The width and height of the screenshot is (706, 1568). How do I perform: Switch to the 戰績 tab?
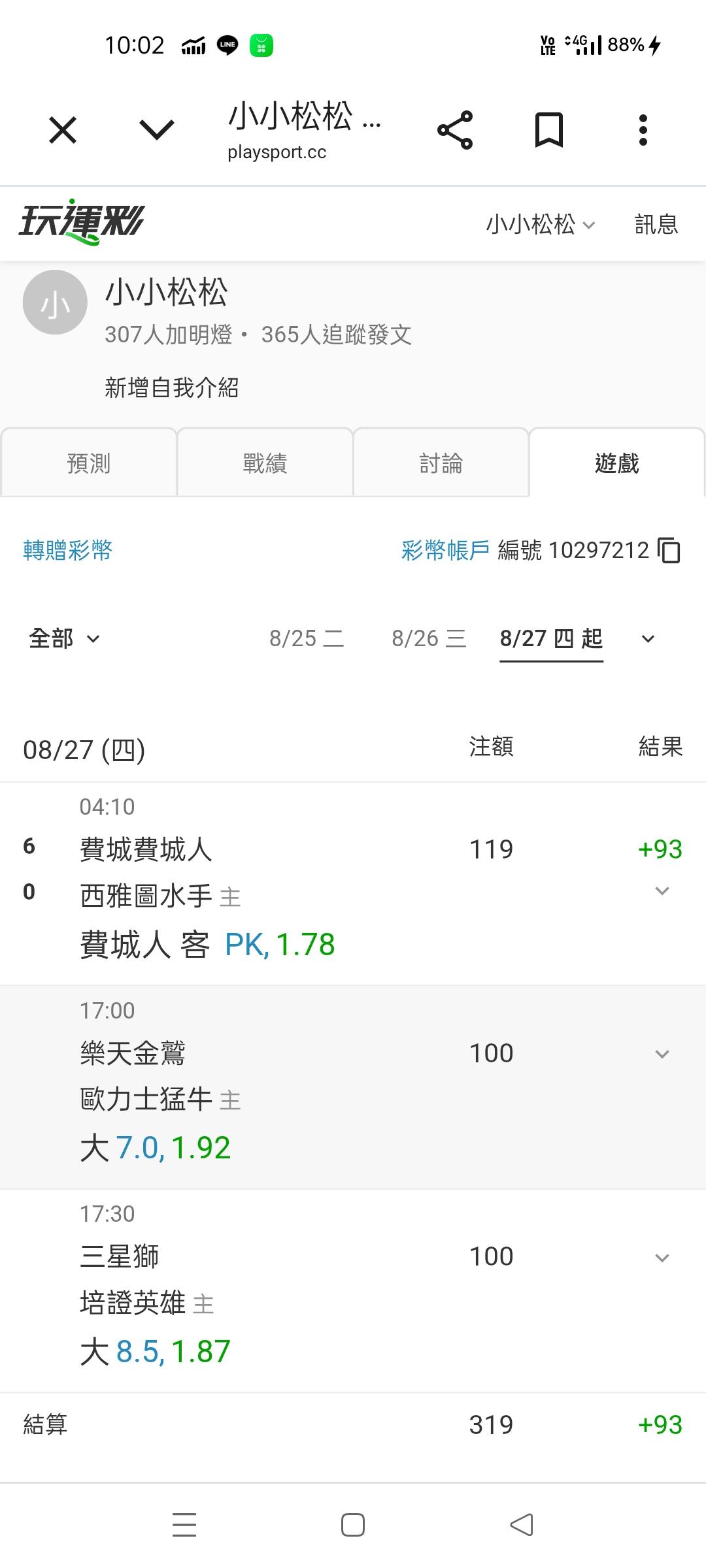(265, 463)
